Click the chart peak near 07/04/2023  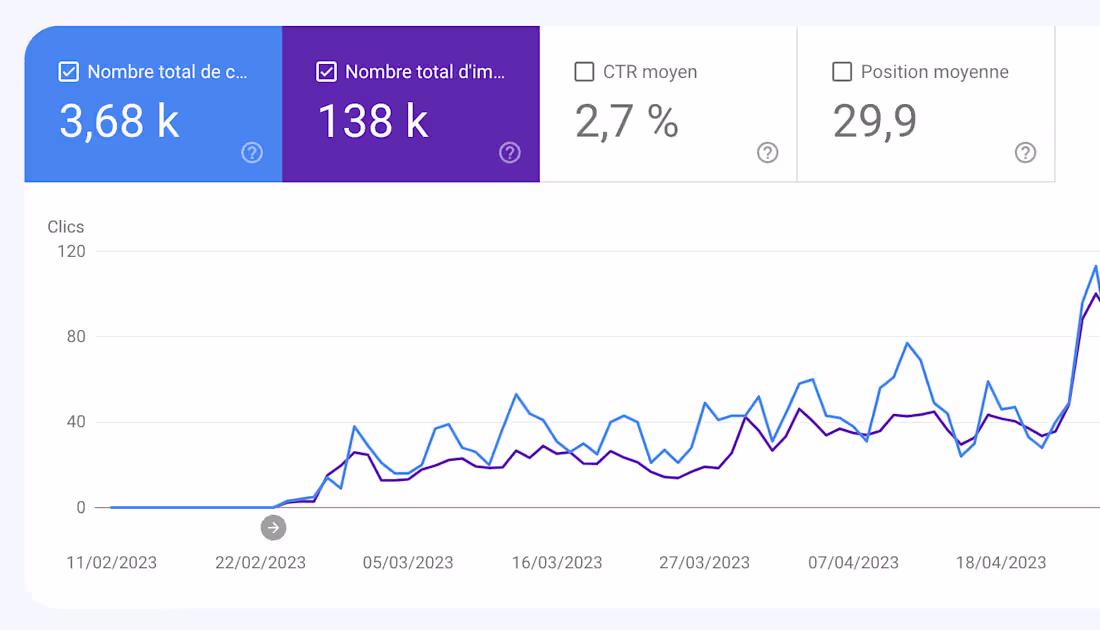[x=906, y=344]
